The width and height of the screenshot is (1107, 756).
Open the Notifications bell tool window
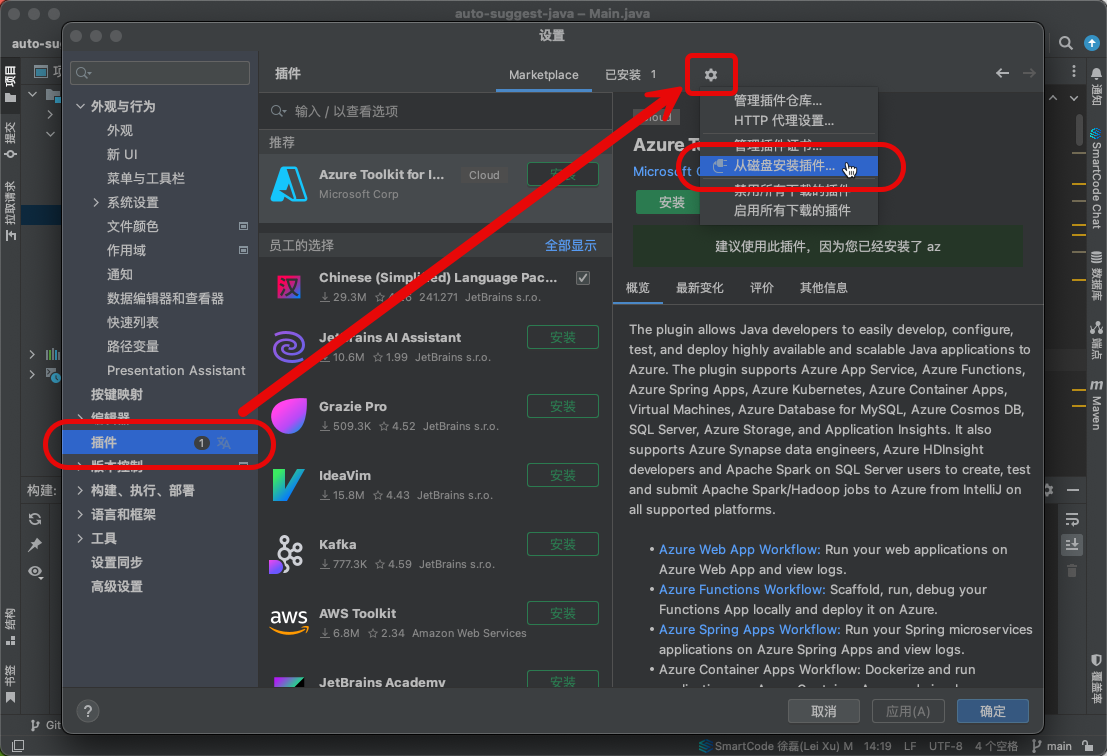coord(1096,87)
